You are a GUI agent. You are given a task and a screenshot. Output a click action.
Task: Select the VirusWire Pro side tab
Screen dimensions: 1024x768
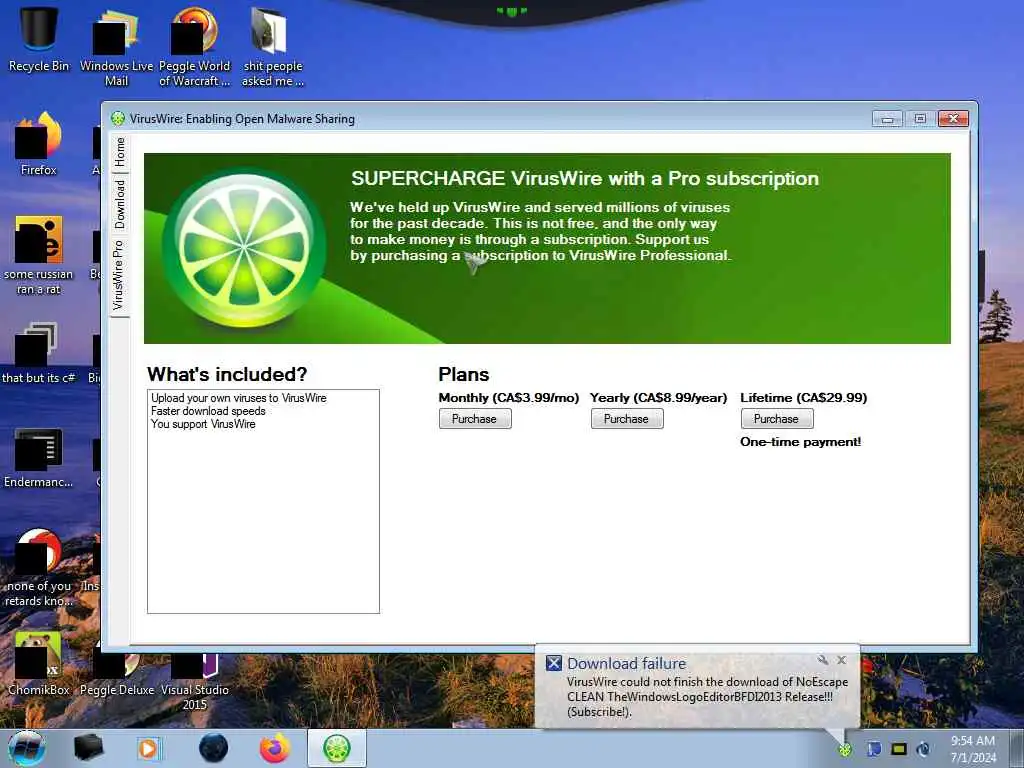click(119, 275)
